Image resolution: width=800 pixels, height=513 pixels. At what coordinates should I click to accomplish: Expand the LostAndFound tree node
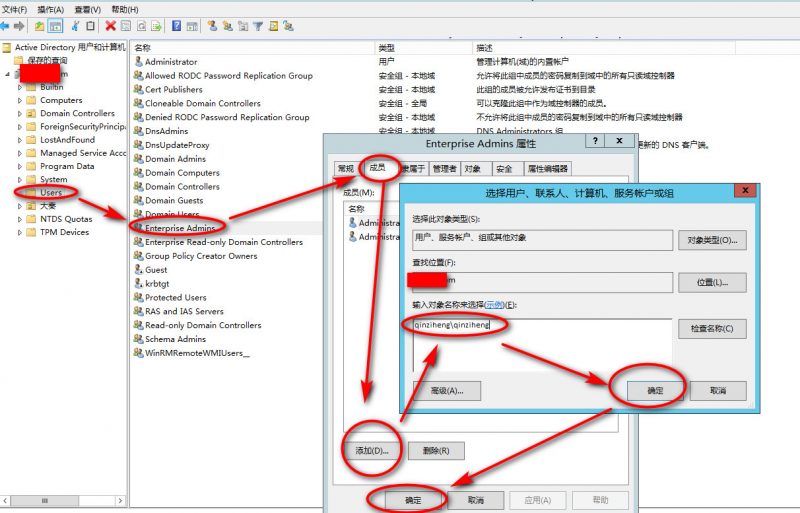point(20,140)
